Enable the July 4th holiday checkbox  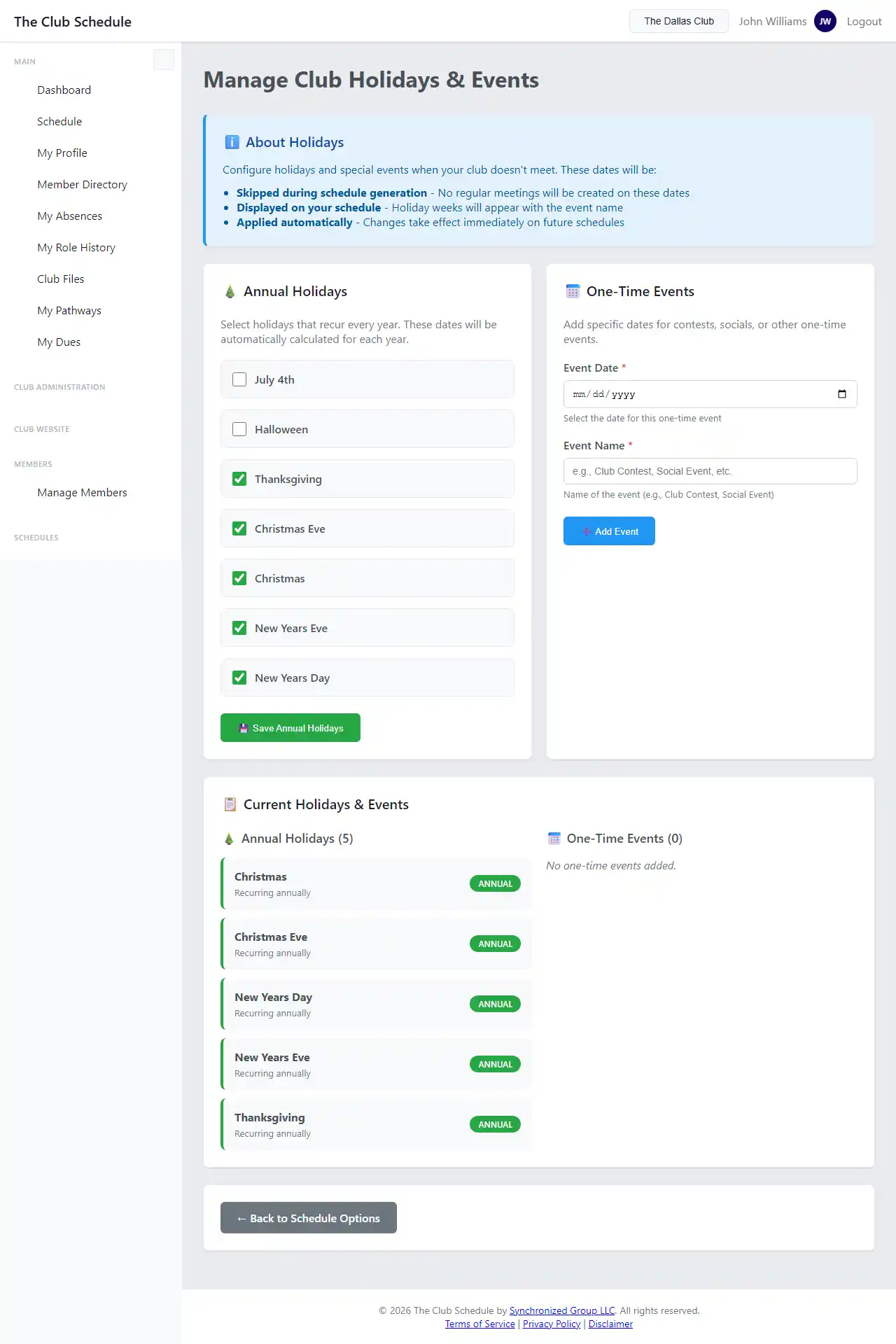(239, 379)
